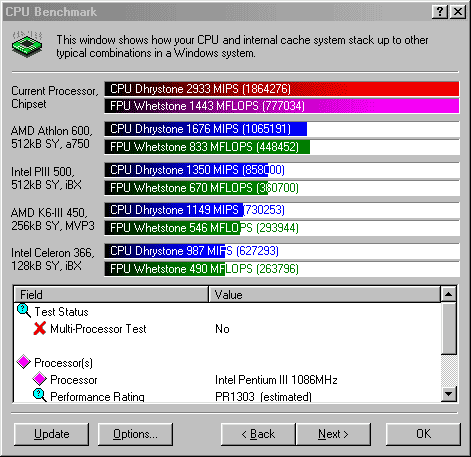Open the Options... dialog

tap(135, 434)
